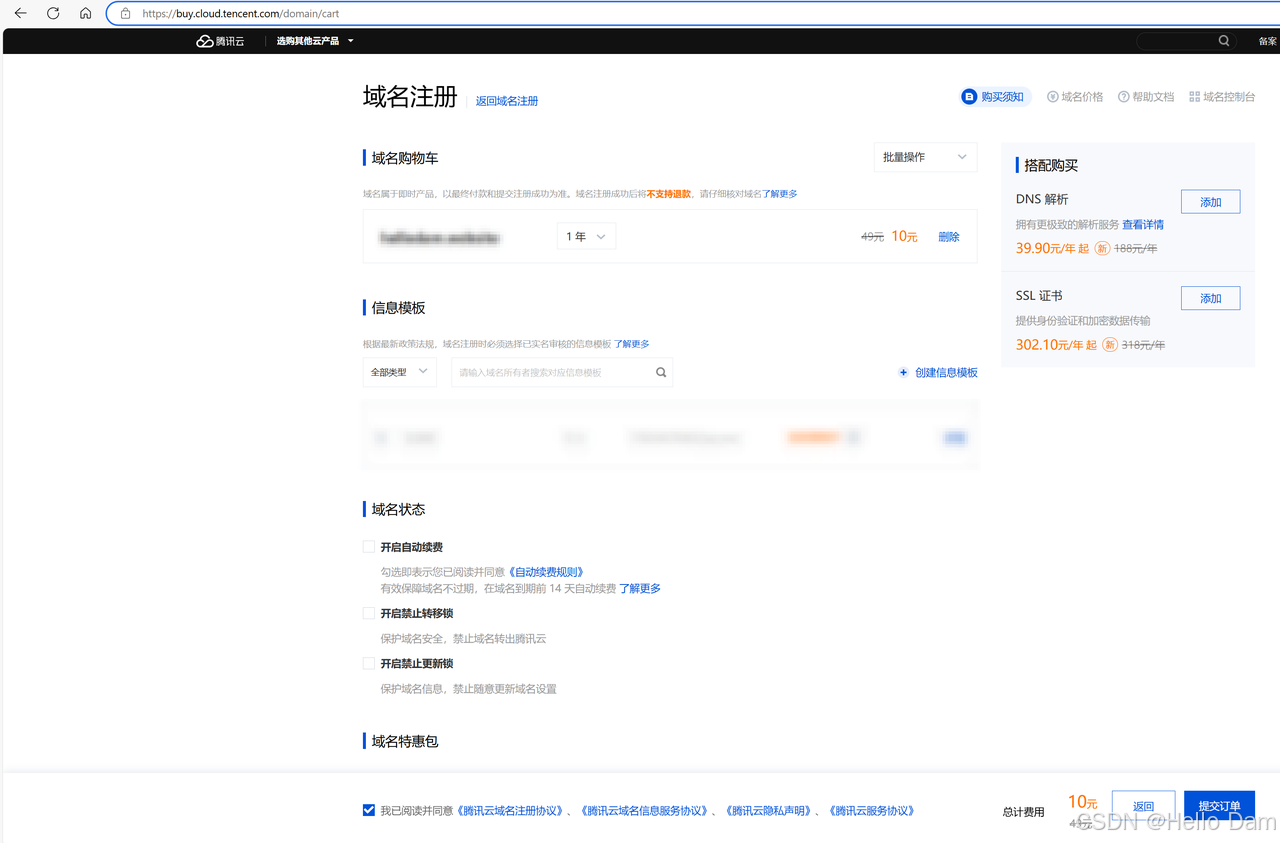Check 开启禁止转移锁 transfer lock
This screenshot has width=1280, height=843.
pos(369,612)
